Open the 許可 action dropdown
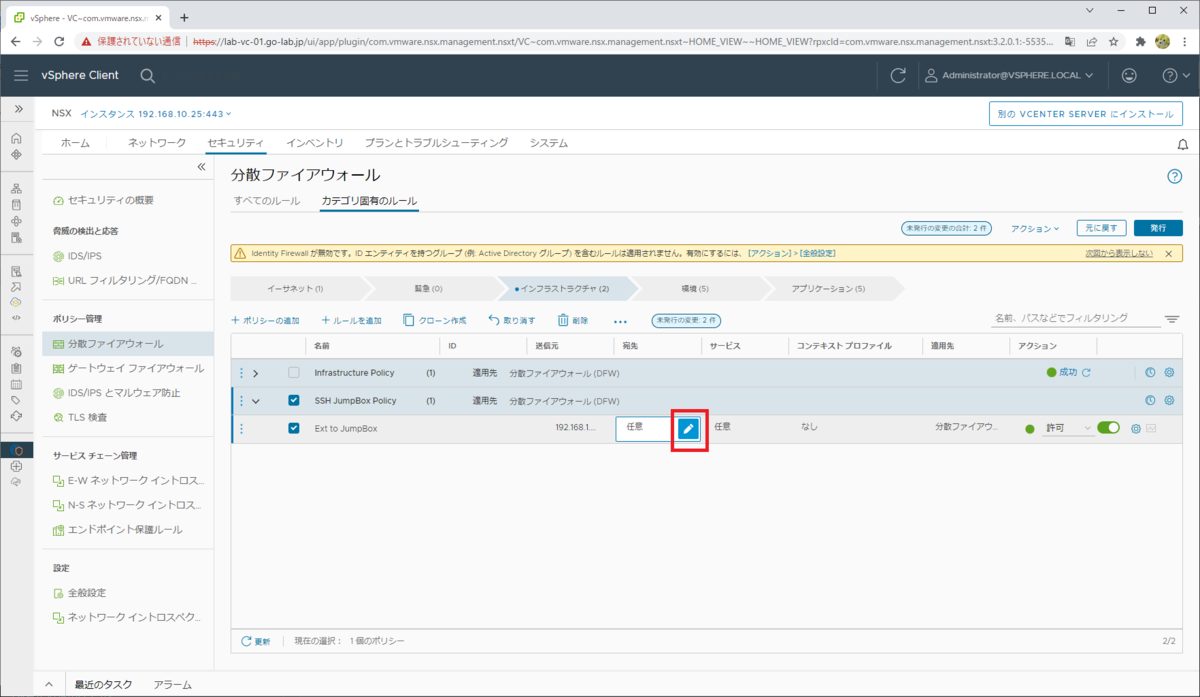Screen dimensions: 1200x697 (1069, 429)
